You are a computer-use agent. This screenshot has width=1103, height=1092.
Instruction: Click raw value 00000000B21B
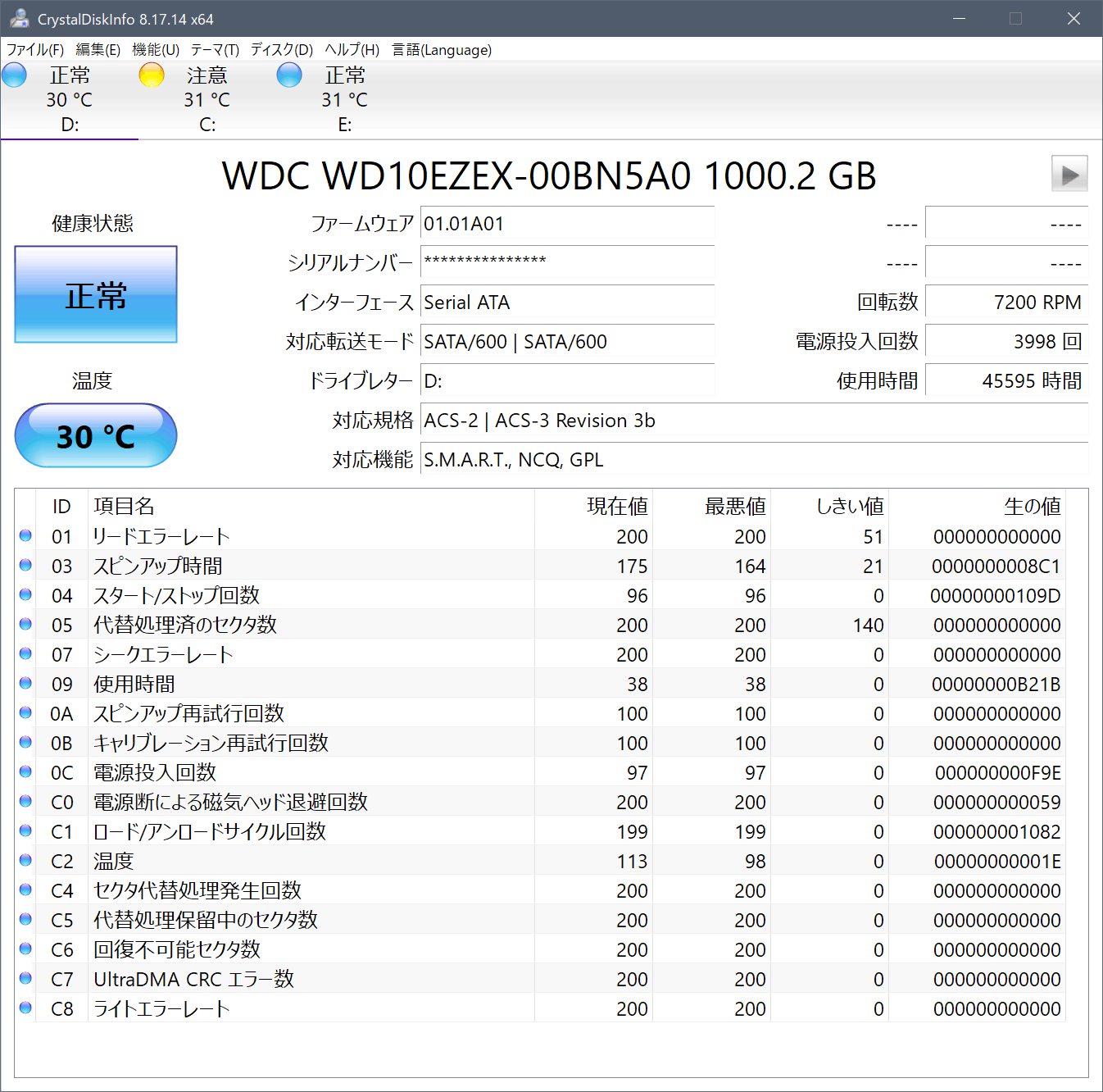click(996, 684)
